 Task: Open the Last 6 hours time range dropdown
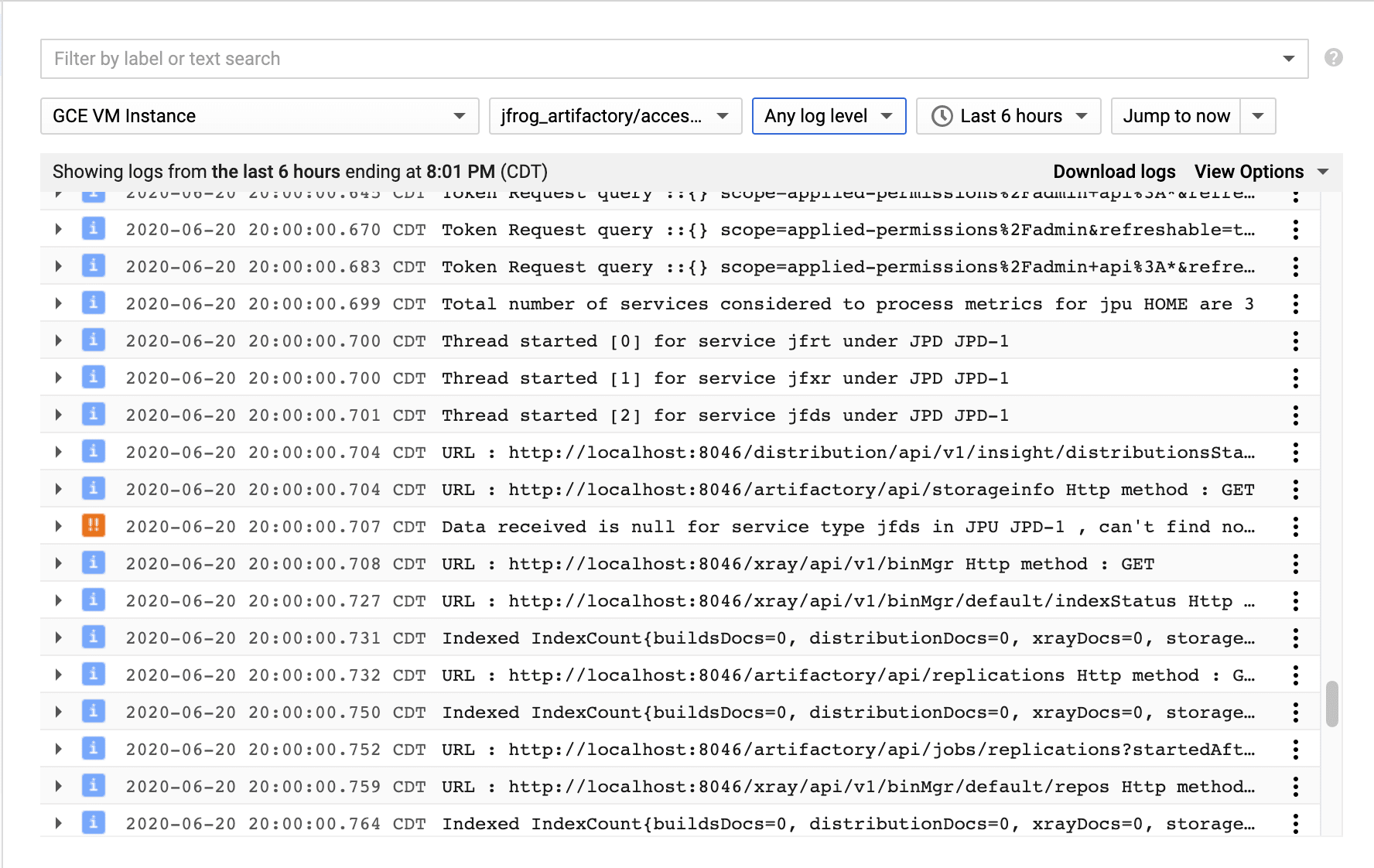1008,116
